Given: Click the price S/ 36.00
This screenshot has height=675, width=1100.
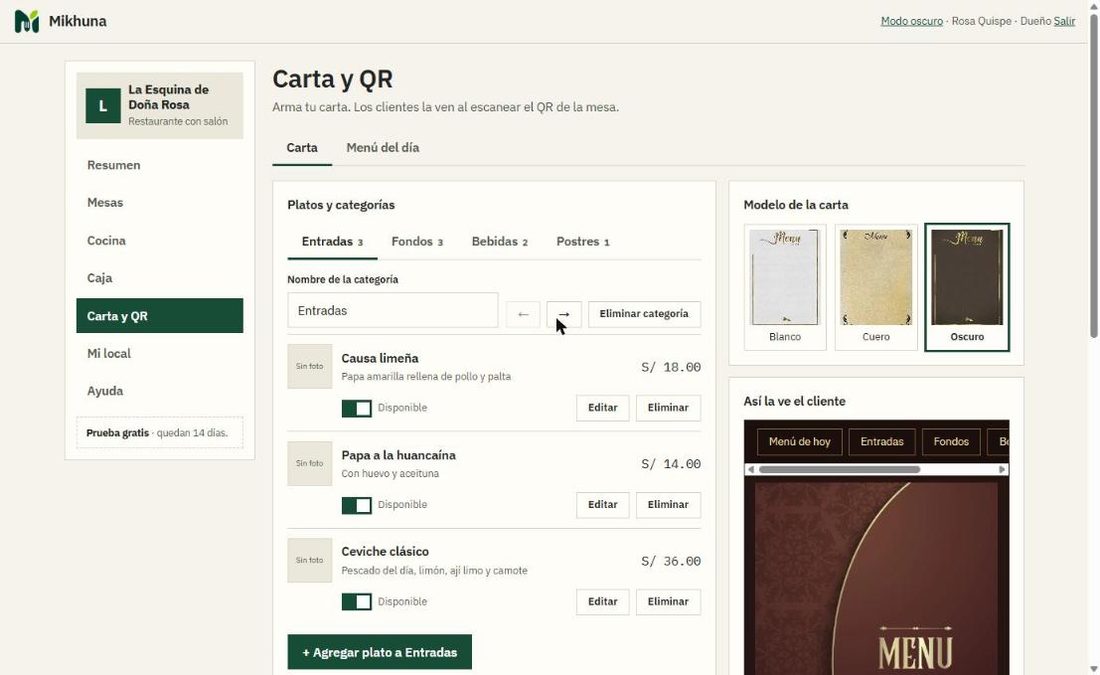Looking at the screenshot, I should click(671, 561).
